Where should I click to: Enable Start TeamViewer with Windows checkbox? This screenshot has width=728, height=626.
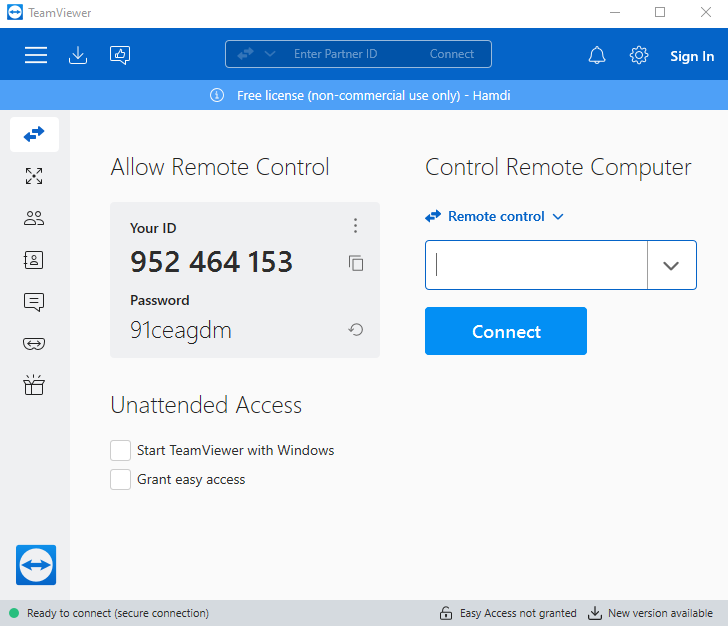(x=120, y=450)
